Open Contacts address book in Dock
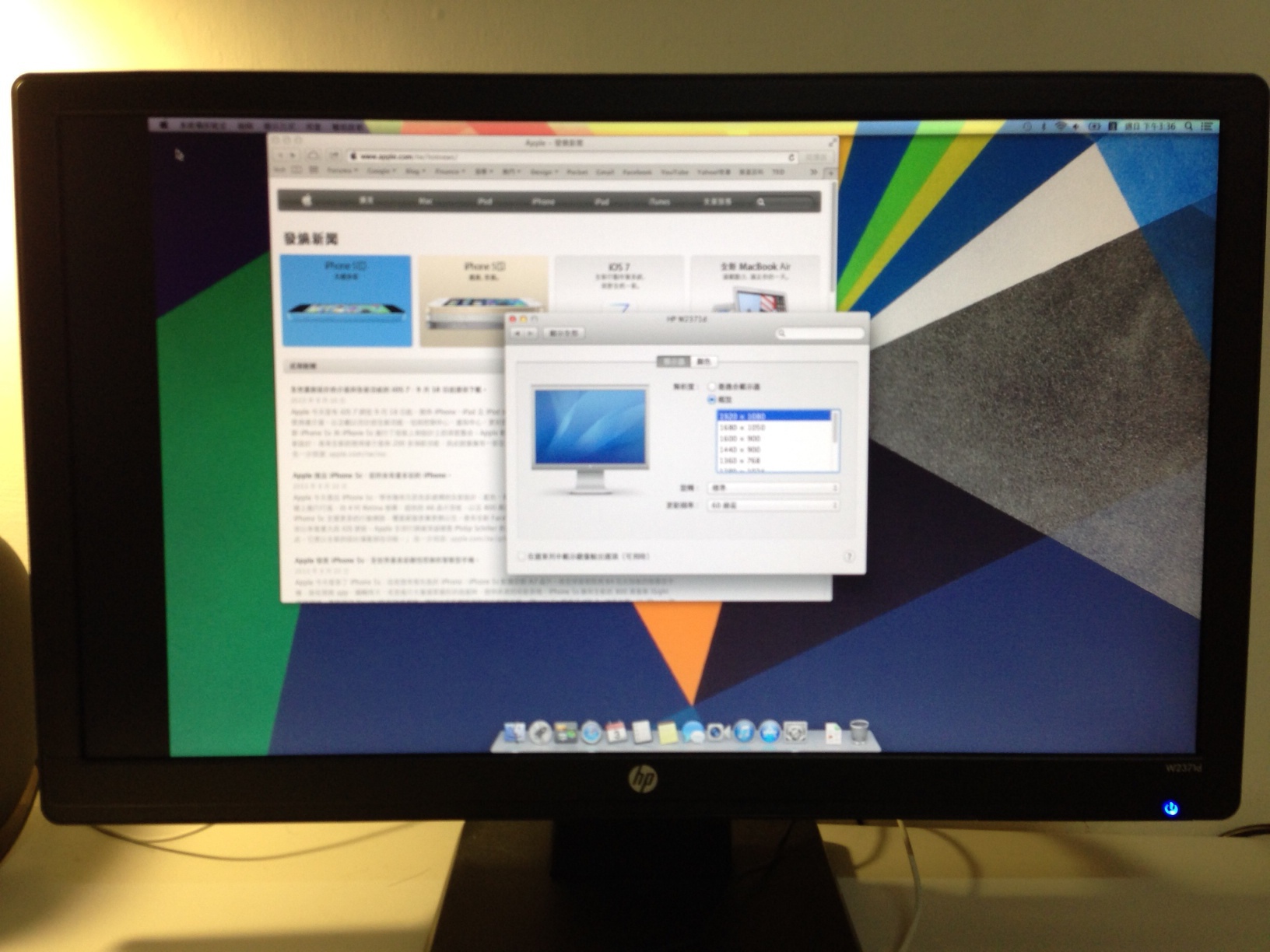1270x952 pixels. pos(642,732)
